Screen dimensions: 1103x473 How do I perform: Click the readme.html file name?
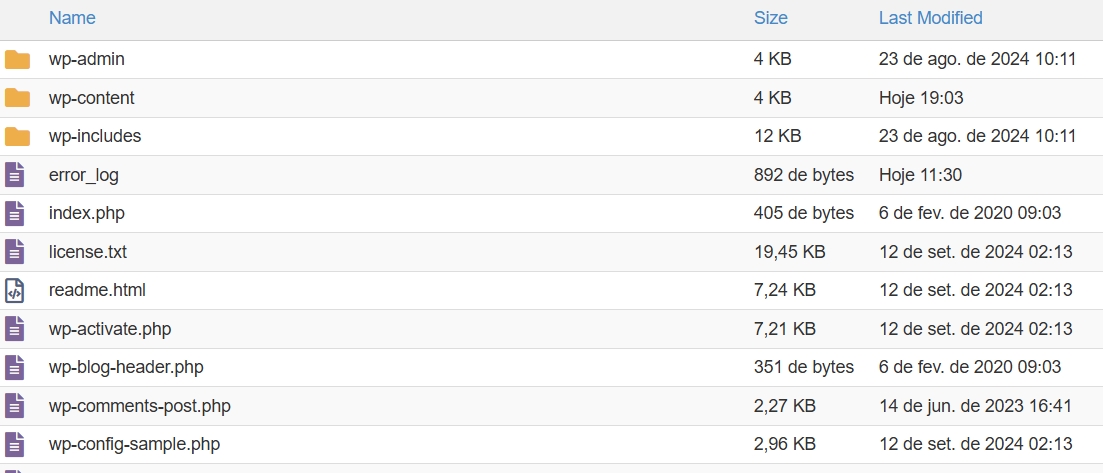(97, 290)
